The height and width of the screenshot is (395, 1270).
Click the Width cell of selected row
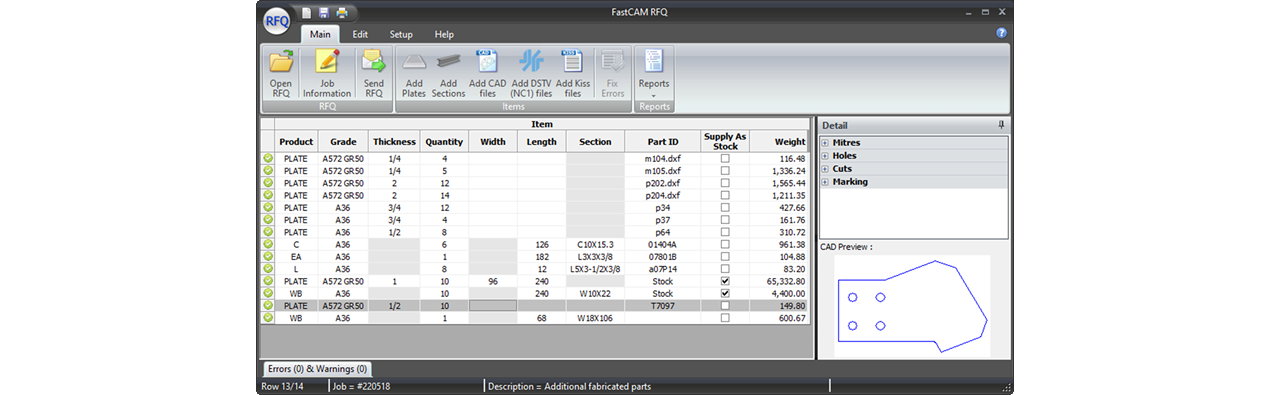pyautogui.click(x=493, y=306)
